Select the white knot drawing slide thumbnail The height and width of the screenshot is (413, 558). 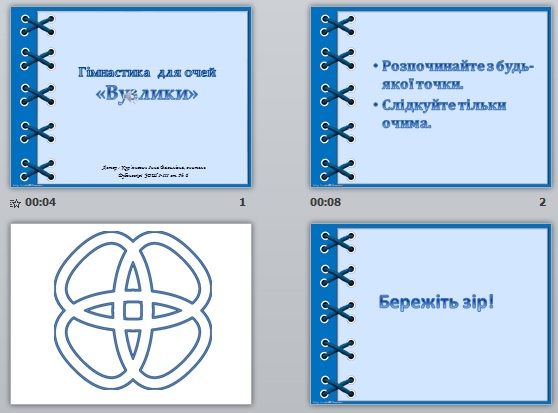(x=131, y=314)
